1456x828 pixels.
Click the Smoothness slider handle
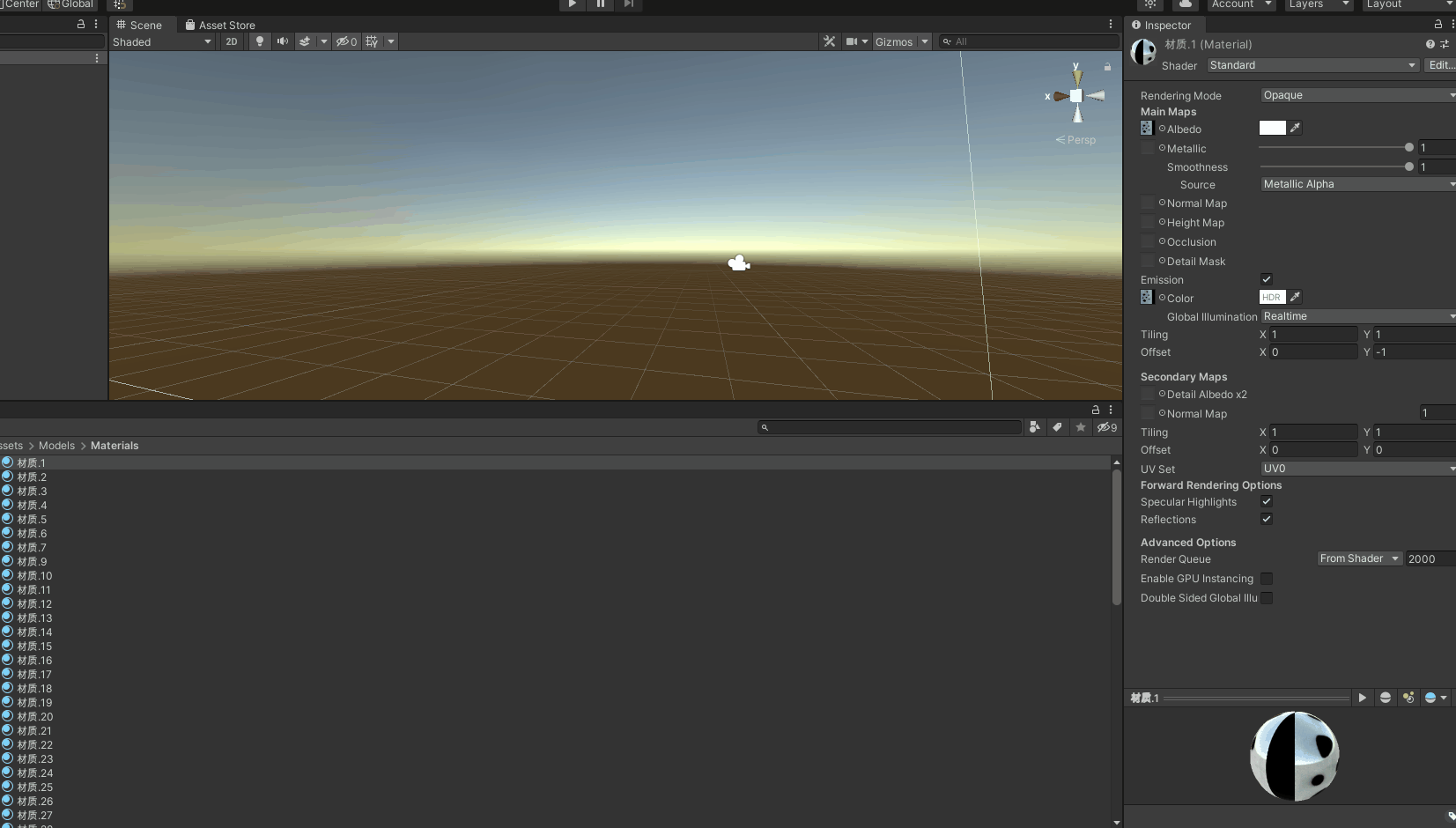pyautogui.click(x=1409, y=166)
